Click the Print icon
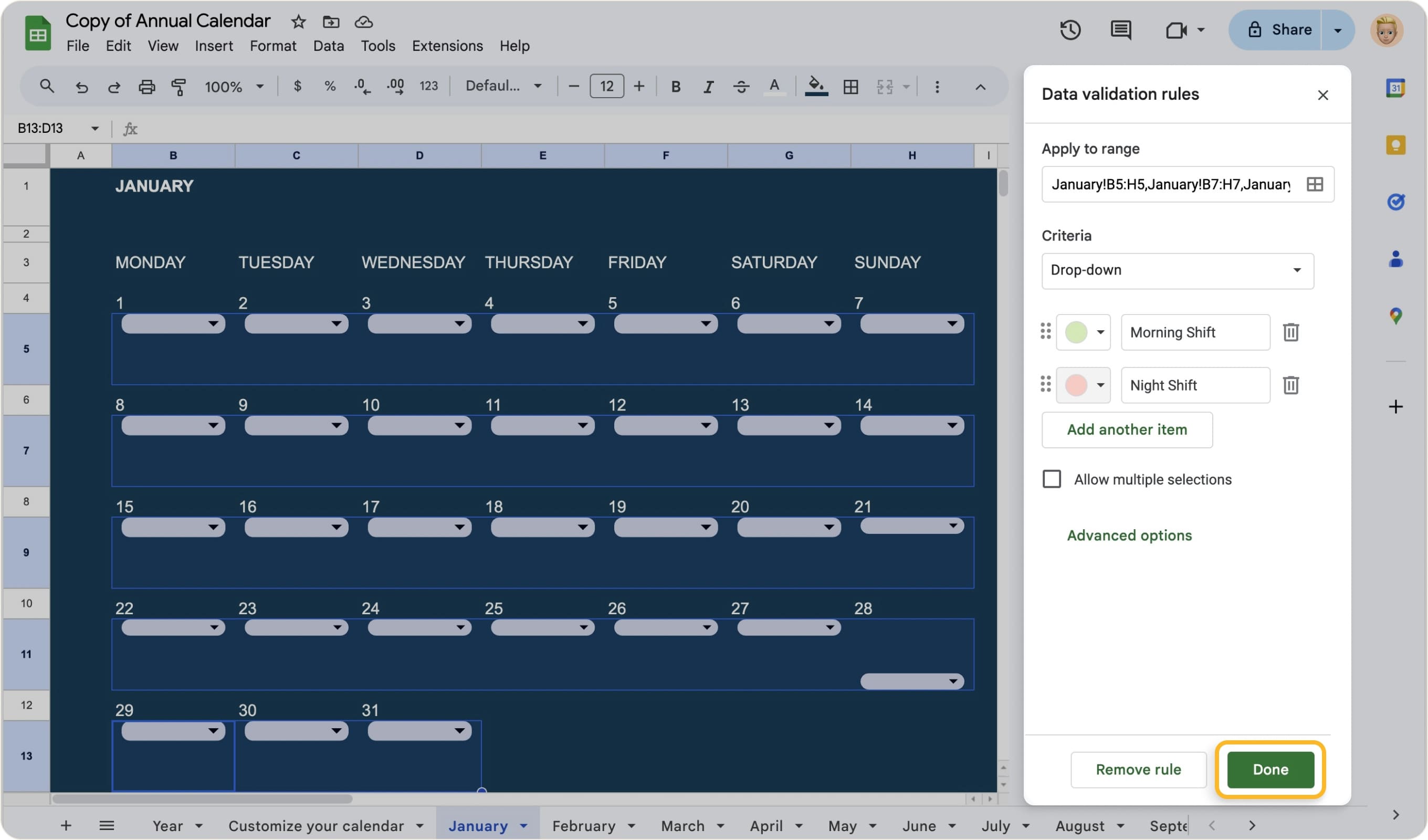1428x840 pixels. click(147, 87)
